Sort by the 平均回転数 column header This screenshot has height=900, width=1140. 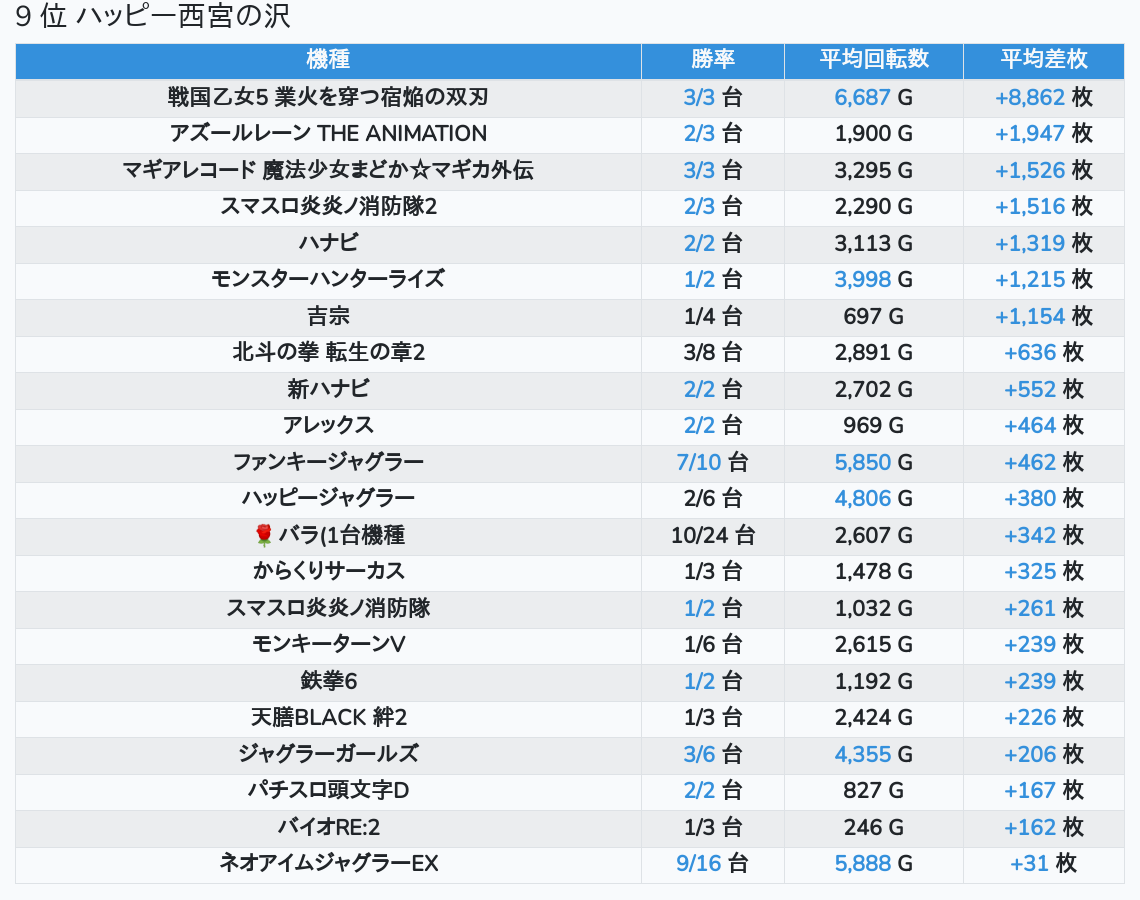874,59
